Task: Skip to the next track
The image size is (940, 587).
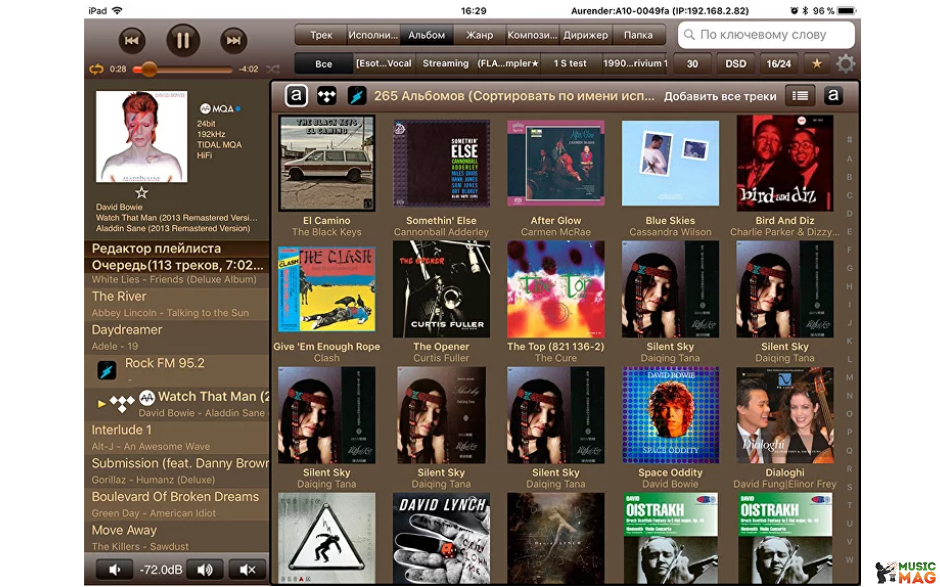Action: [233, 41]
